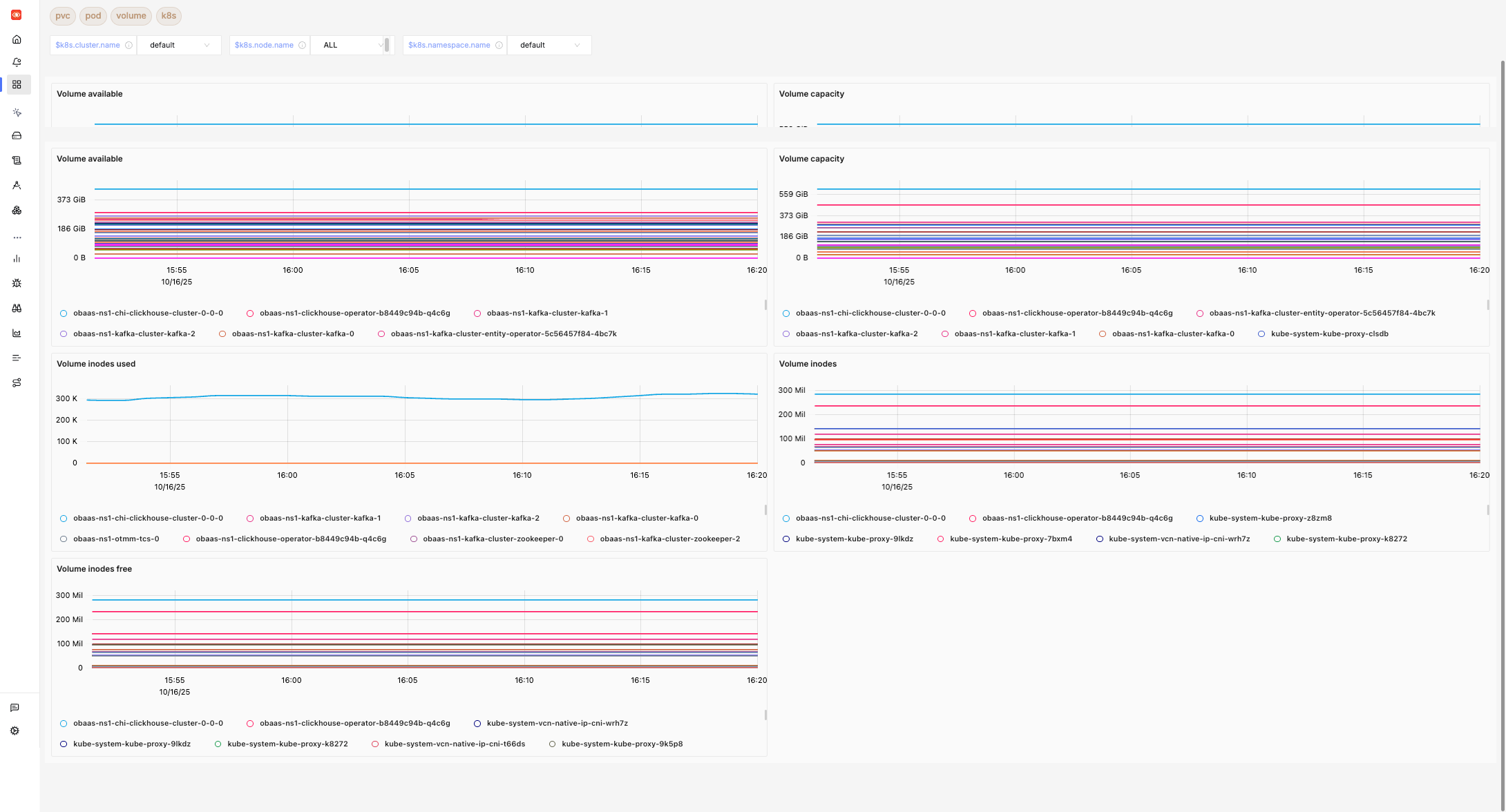Viewport: 1506px width, 812px height.
Task: Open the AI assistant wand icon
Action: coord(17,112)
